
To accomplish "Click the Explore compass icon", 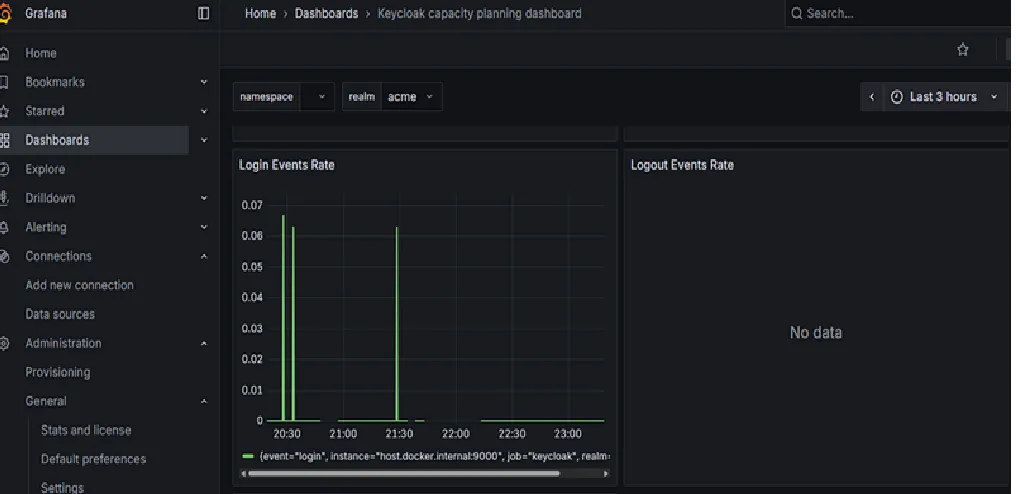I will 5,169.
